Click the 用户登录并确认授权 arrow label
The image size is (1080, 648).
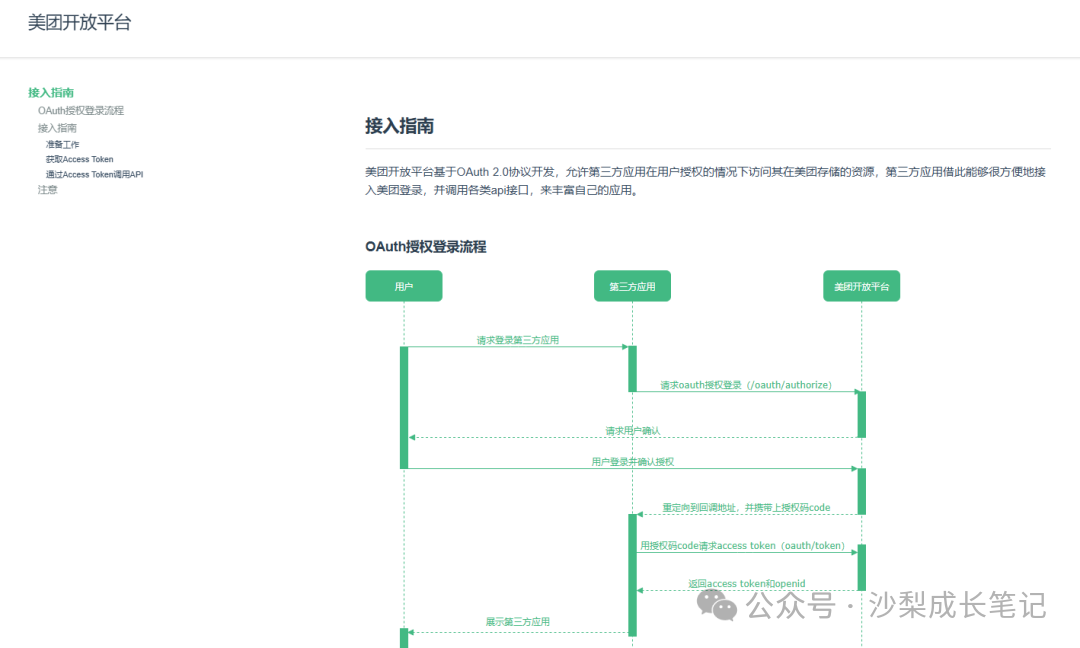point(630,460)
